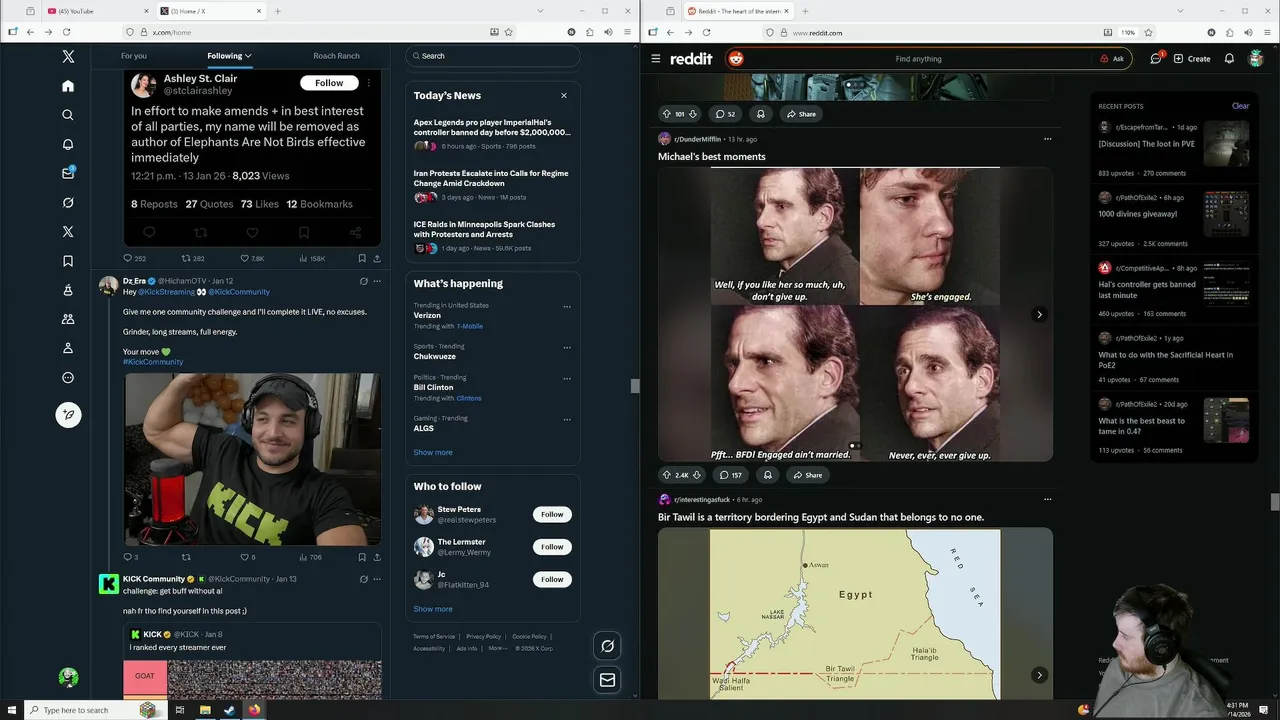Open File Explorer from Windows taskbar
The height and width of the screenshot is (720, 1280).
click(205, 710)
